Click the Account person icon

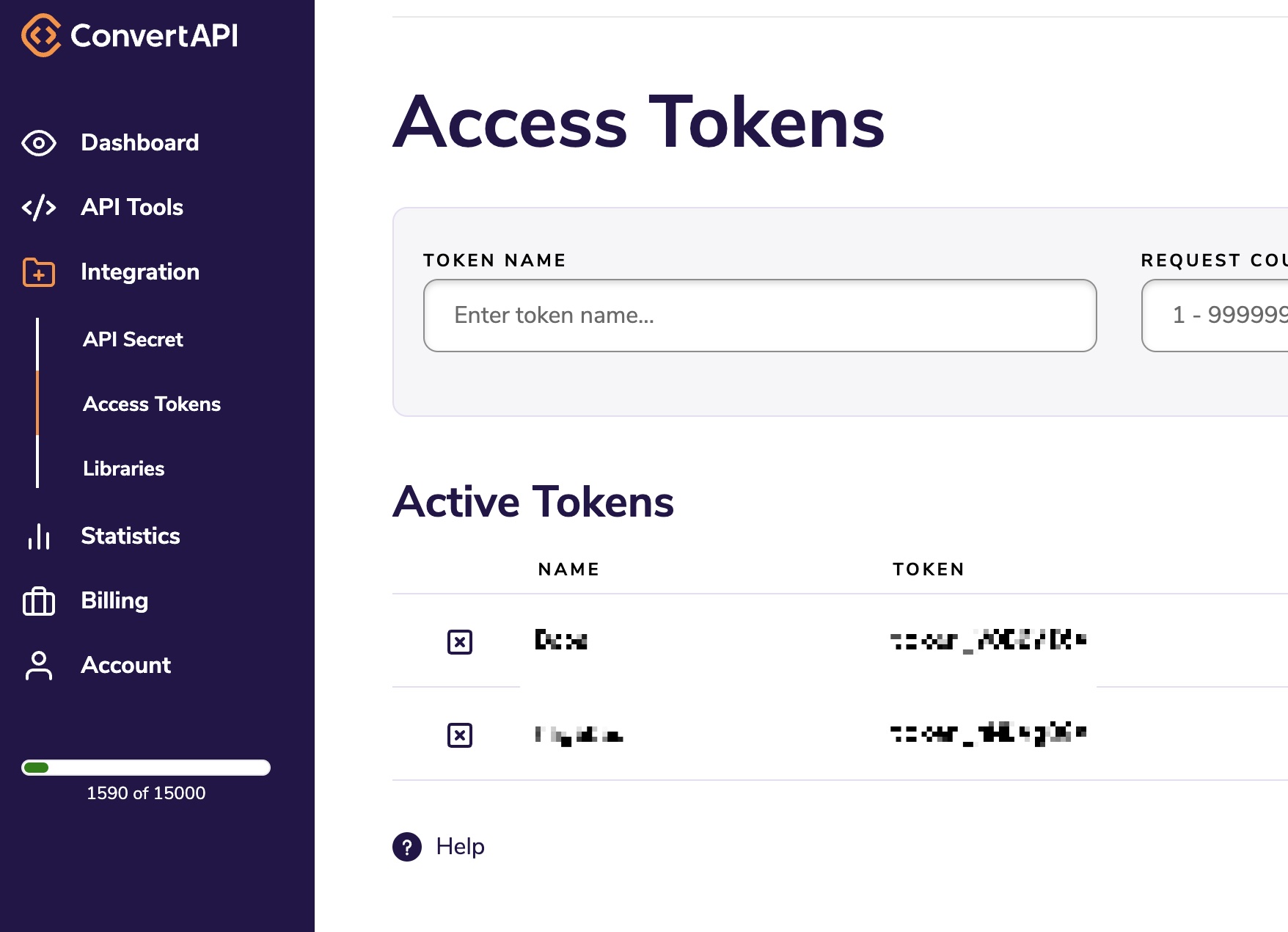[x=39, y=666]
